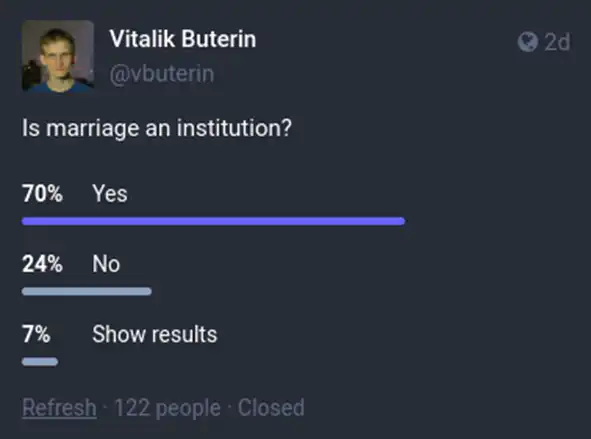The height and width of the screenshot is (439, 591).
Task: Click the No option label text
Action: 106,263
